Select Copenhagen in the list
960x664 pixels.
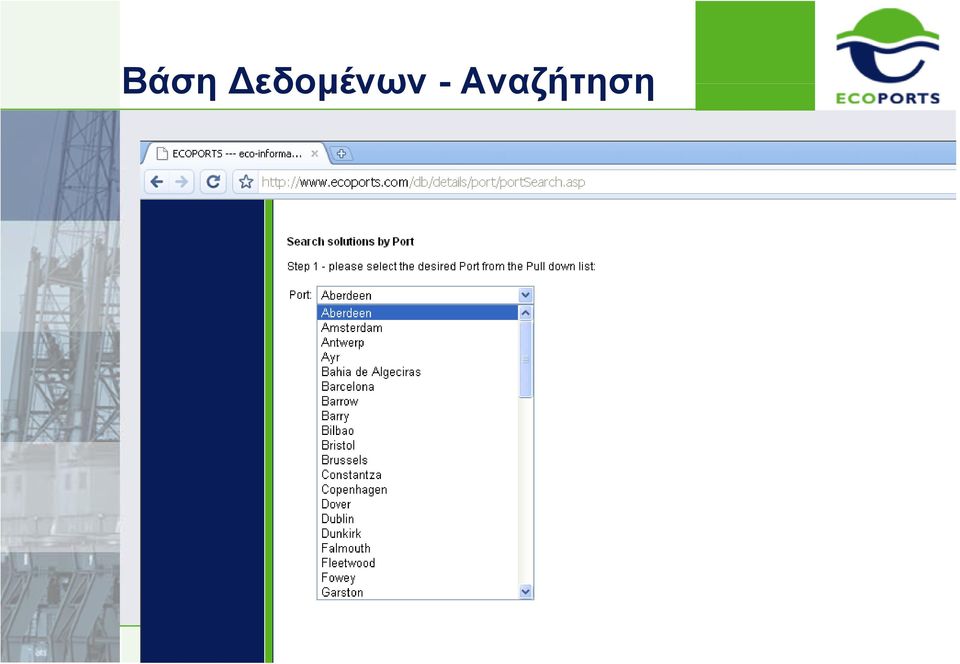coord(418,489)
